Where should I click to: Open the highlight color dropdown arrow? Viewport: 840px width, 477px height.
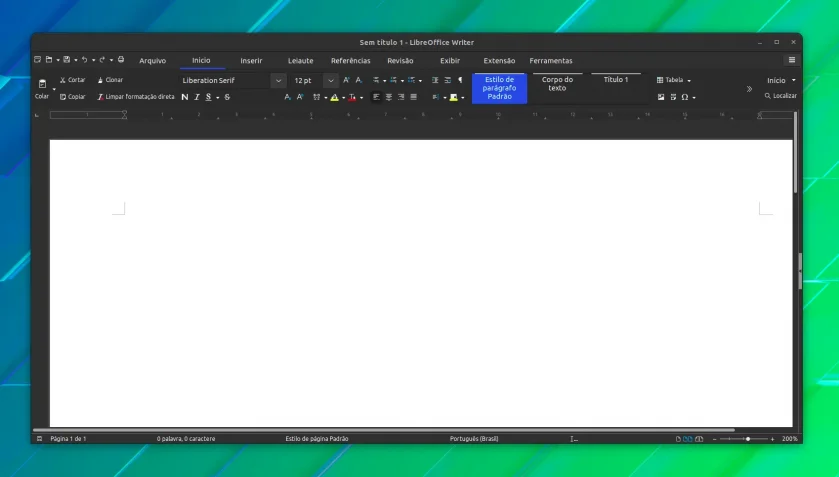(x=343, y=98)
